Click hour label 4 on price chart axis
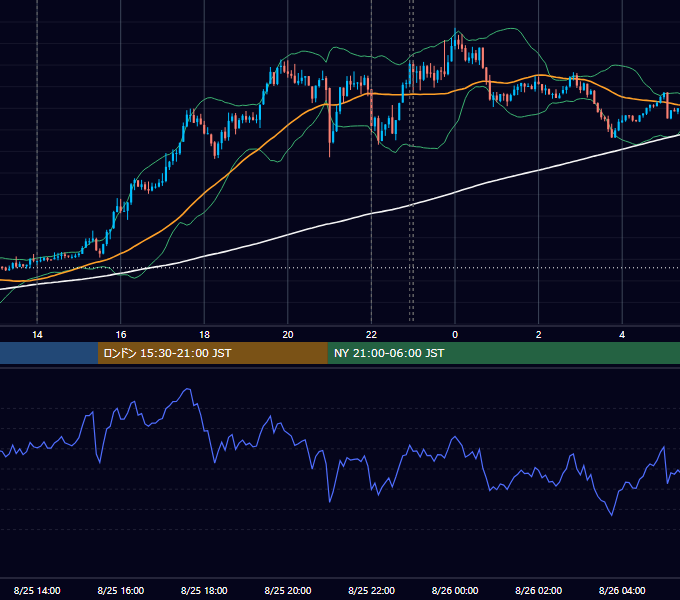Viewport: 680px width, 600px height. (622, 335)
